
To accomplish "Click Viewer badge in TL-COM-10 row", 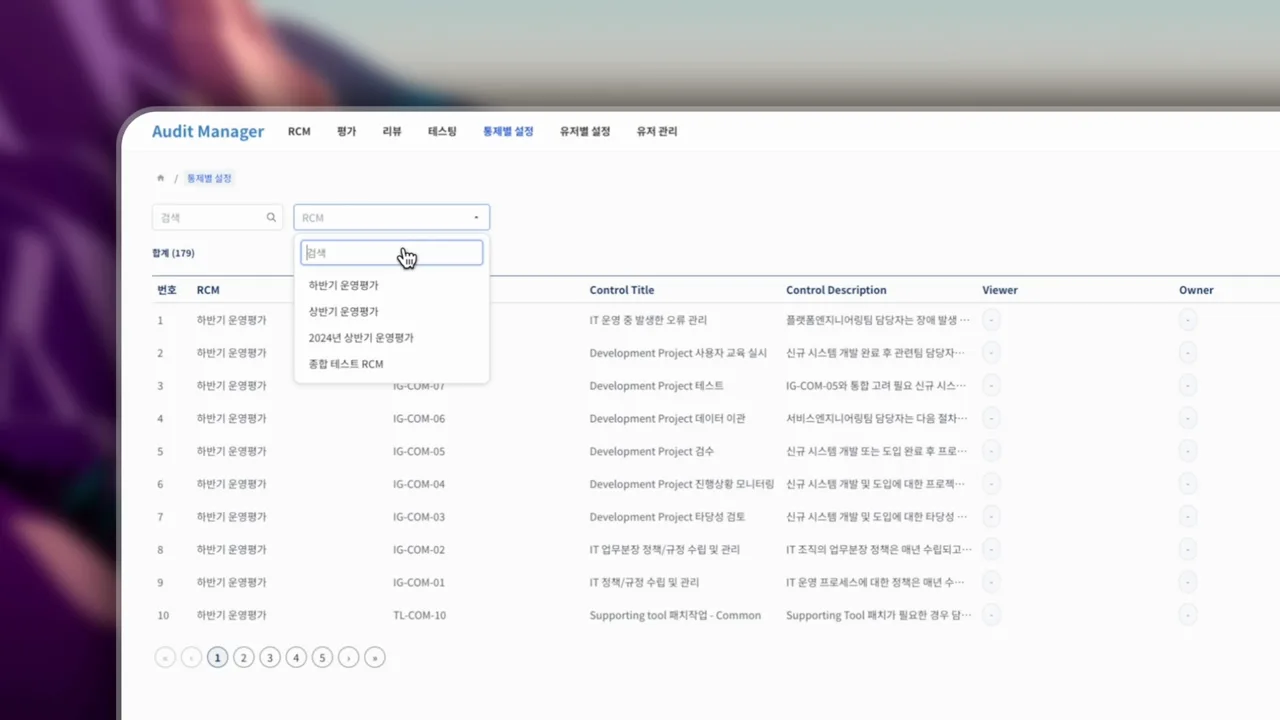I will [x=991, y=615].
